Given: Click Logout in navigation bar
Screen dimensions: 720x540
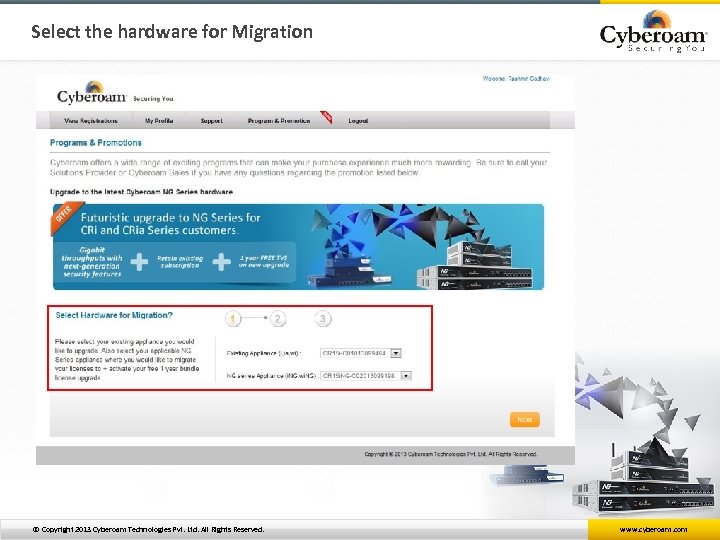Looking at the screenshot, I should [358, 121].
